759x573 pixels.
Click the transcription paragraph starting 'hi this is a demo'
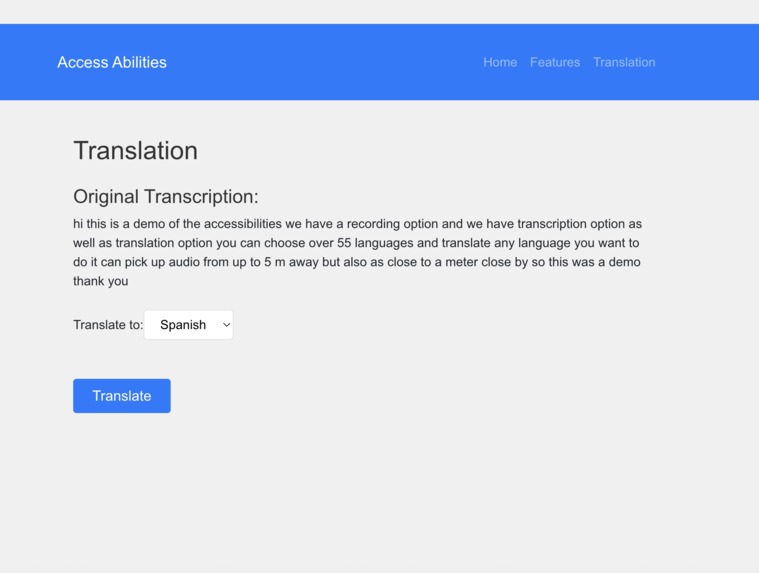point(357,252)
